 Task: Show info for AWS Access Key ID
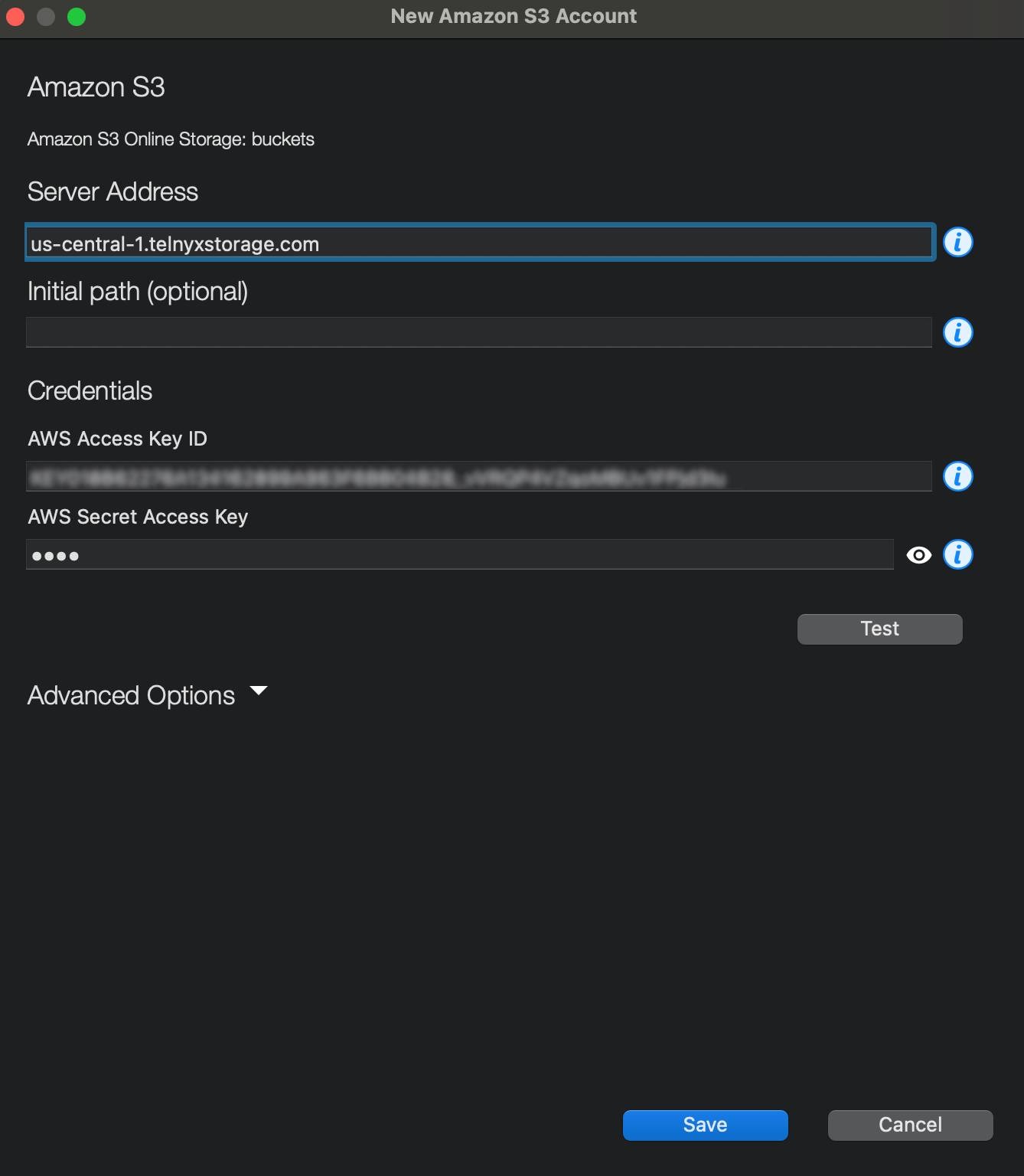click(x=957, y=476)
